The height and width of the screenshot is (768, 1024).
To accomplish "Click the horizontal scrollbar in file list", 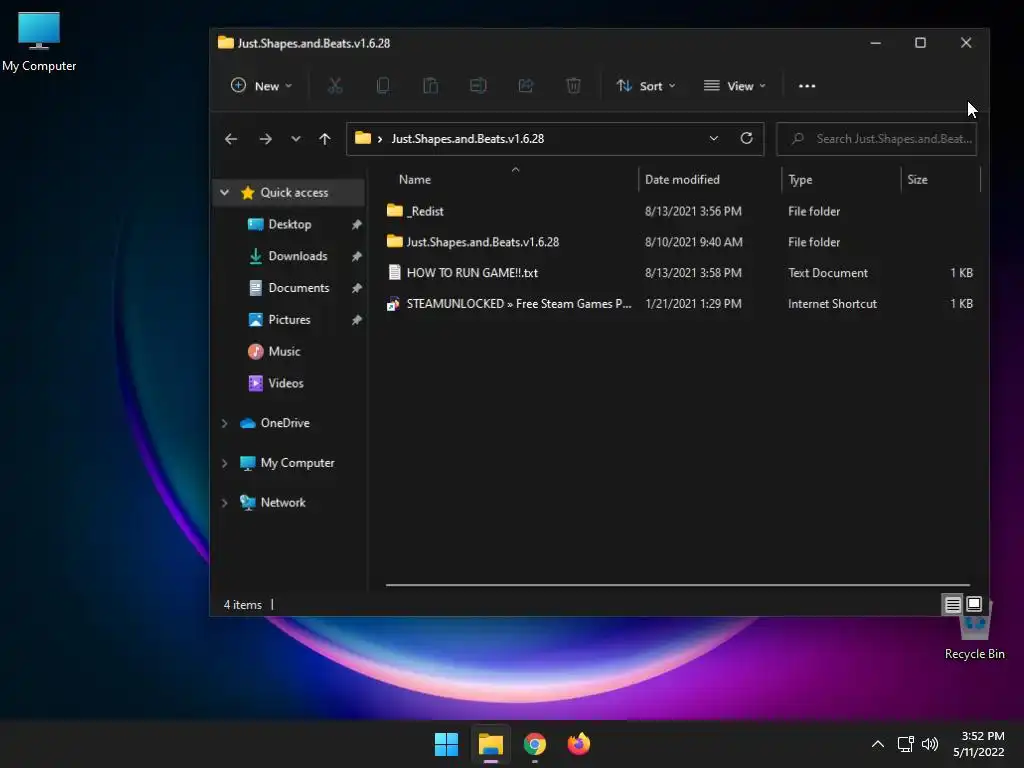I will (678, 585).
